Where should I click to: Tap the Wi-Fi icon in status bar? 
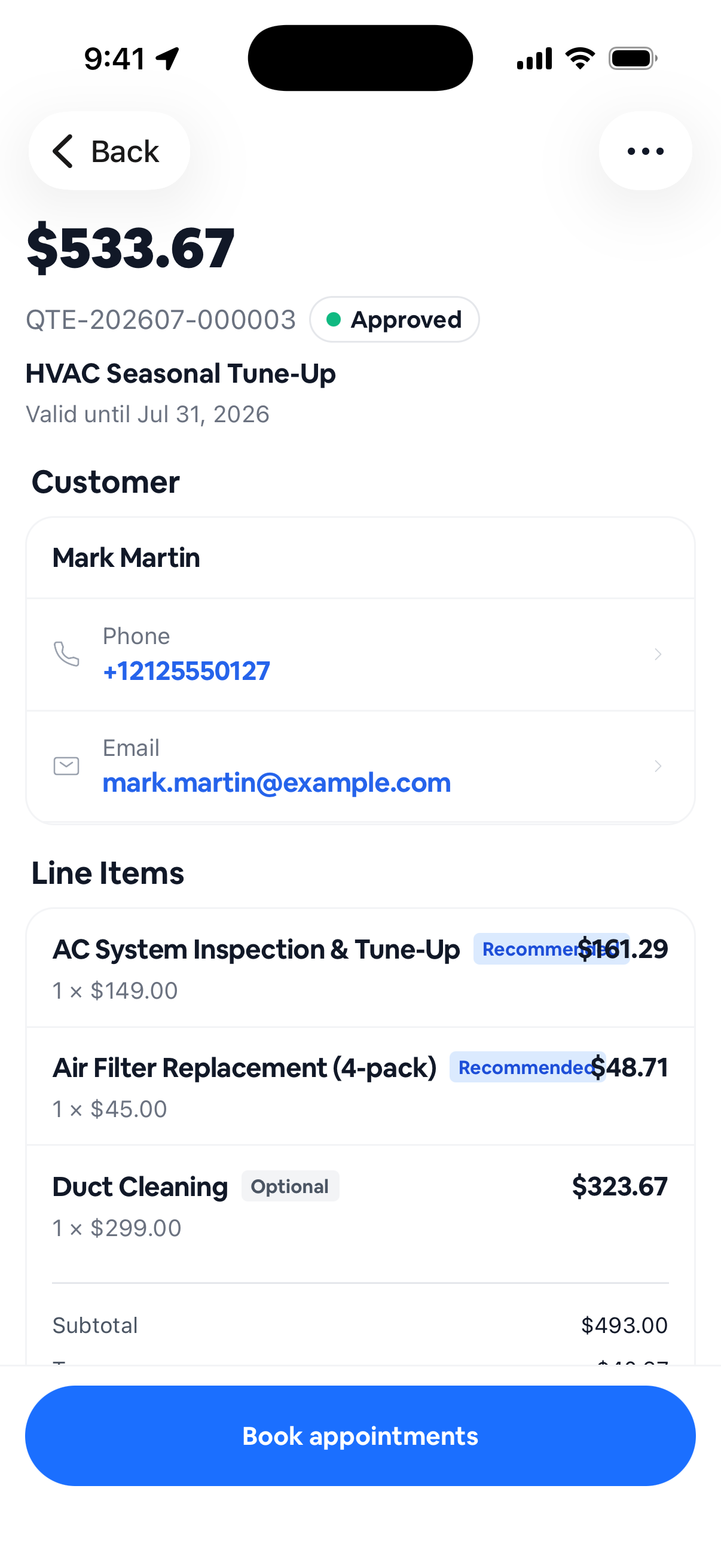[x=580, y=59]
